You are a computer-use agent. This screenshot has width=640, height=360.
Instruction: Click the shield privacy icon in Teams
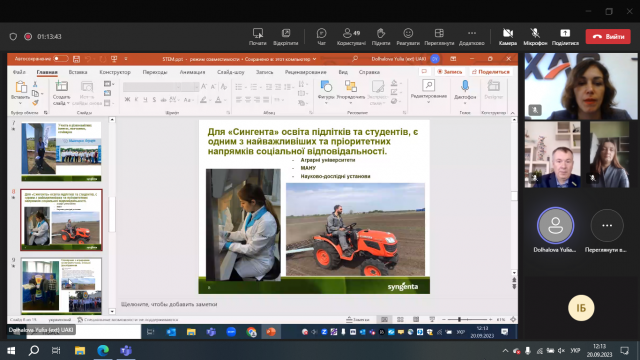pos(13,36)
